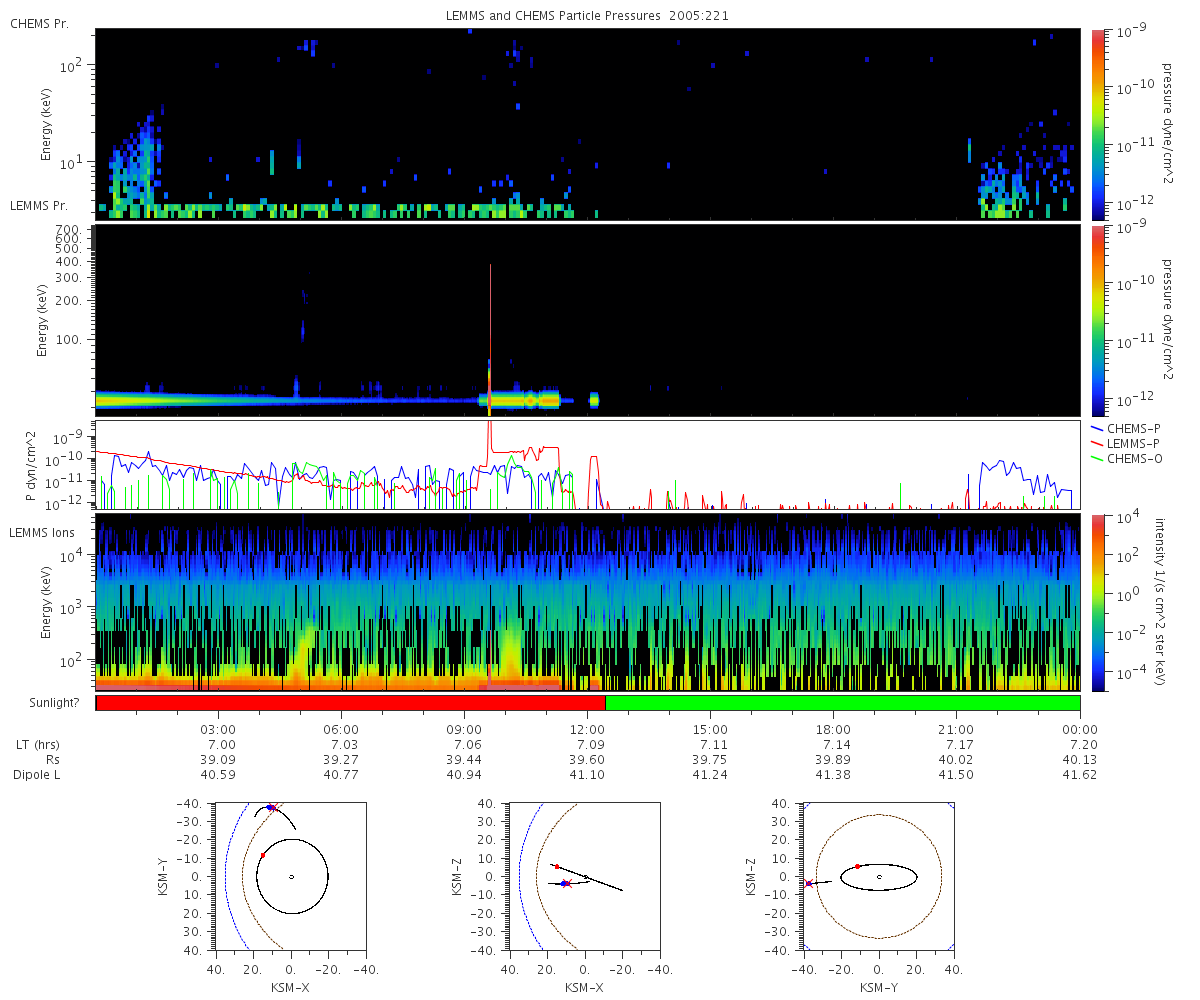Click the 06:00 time axis label
This screenshot has width=1200, height=1000.
coord(342,730)
